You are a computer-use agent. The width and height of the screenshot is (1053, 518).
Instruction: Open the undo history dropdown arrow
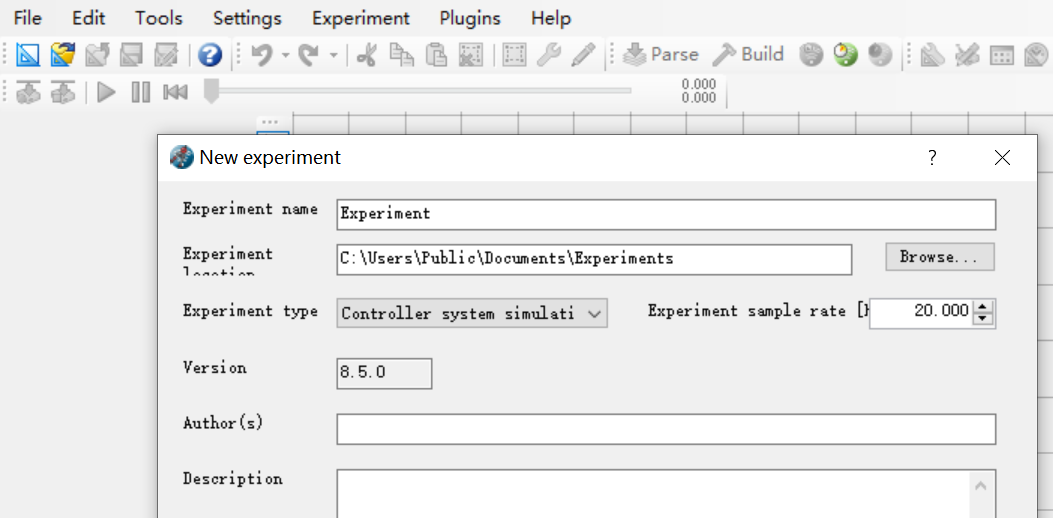click(285, 55)
